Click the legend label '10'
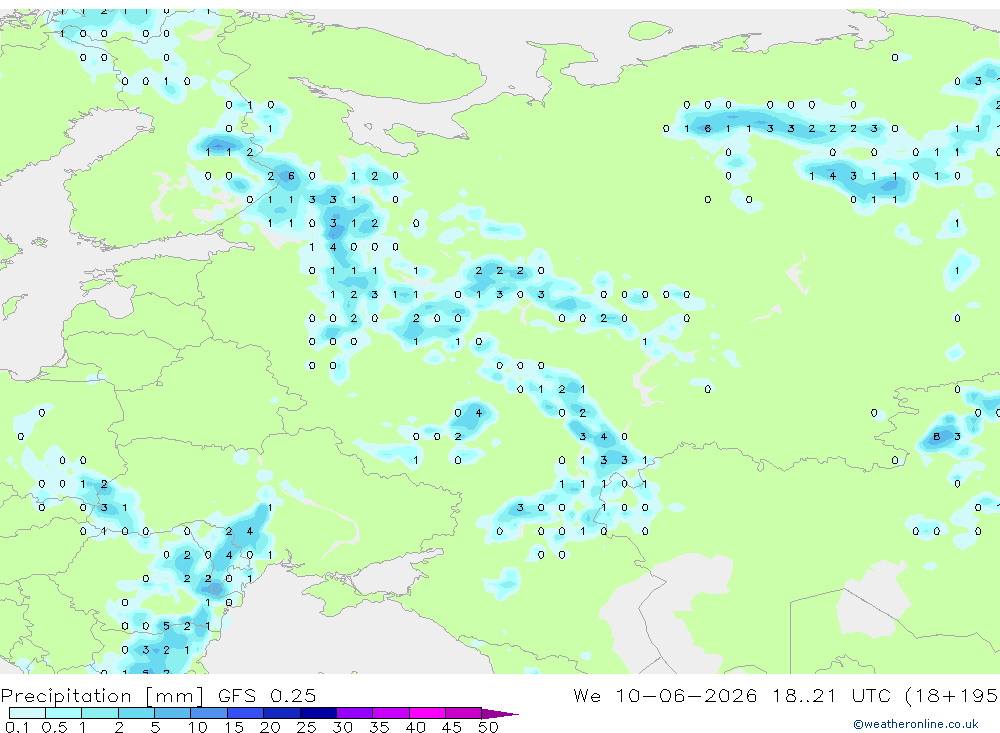The height and width of the screenshot is (733, 1000). tap(198, 727)
